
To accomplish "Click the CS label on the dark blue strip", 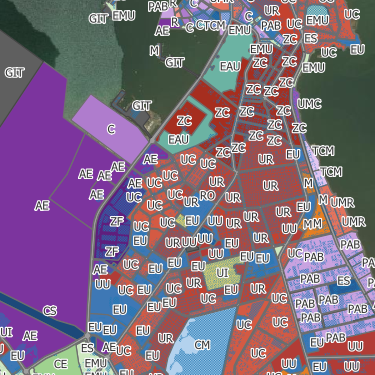I will click(50, 311).
